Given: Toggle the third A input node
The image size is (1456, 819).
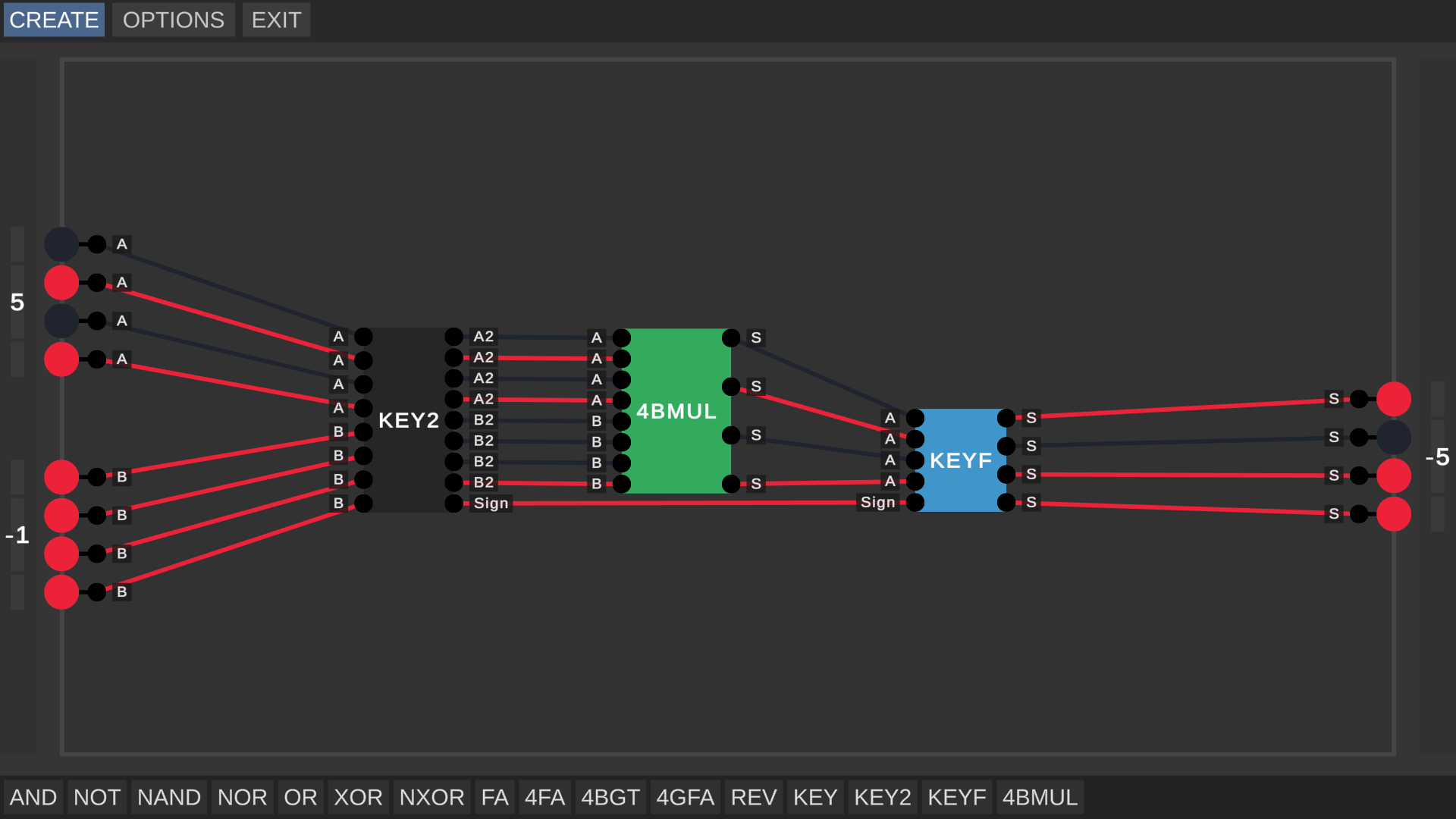Looking at the screenshot, I should [61, 321].
